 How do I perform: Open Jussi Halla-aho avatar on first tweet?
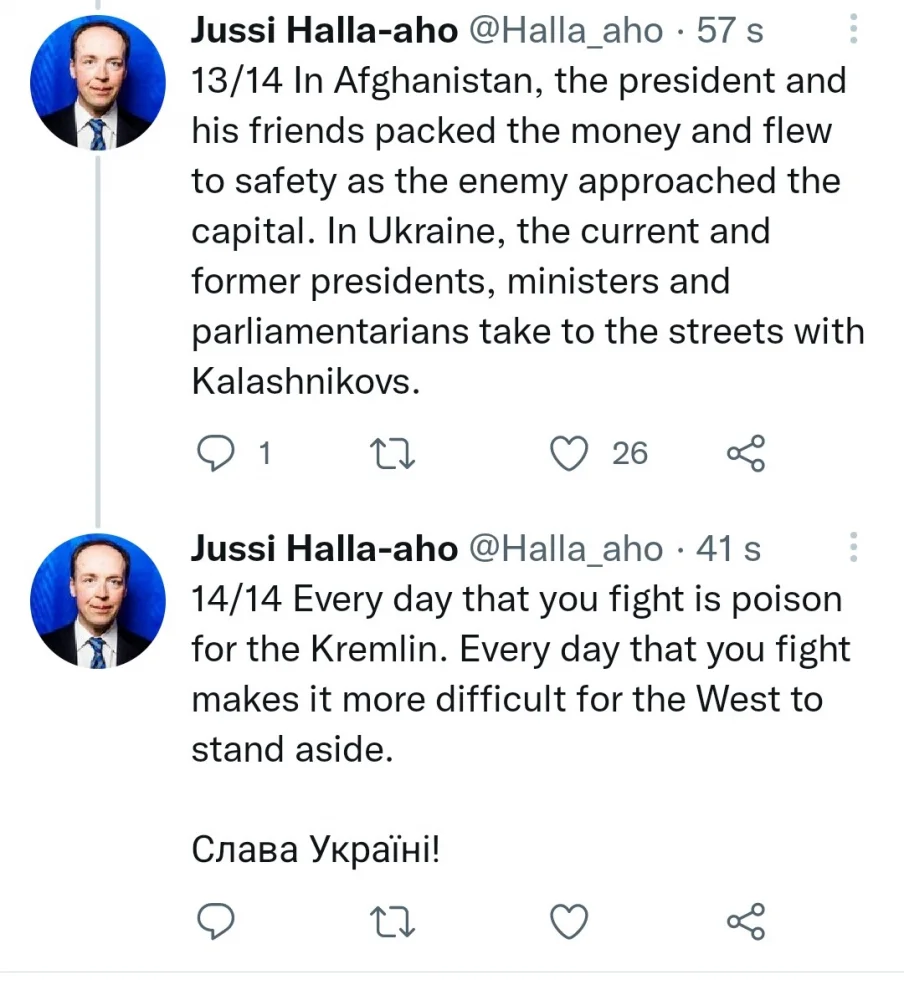[x=98, y=82]
